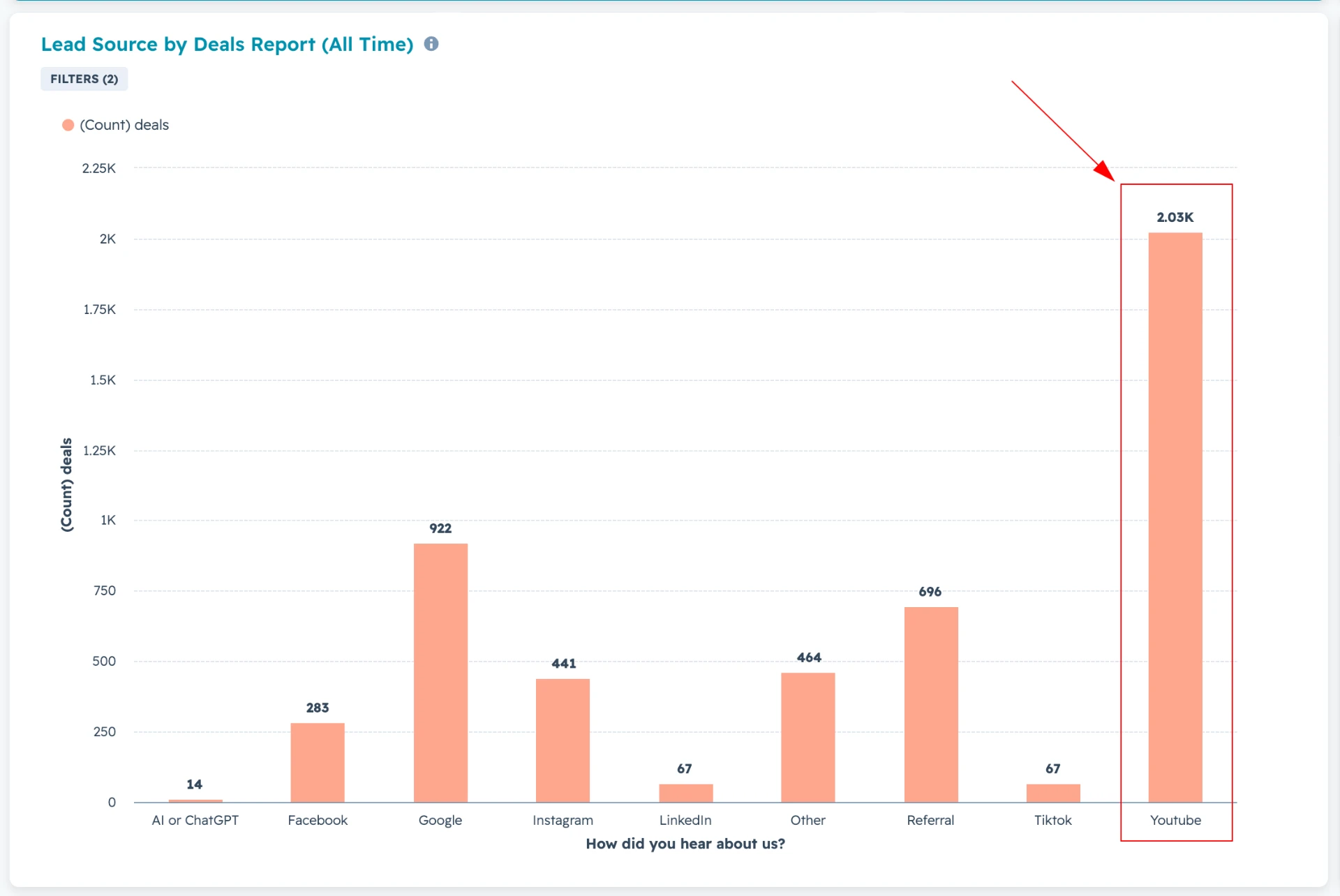The width and height of the screenshot is (1340, 896).
Task: Click the LinkedIn bar showing 67
Action: 686,793
